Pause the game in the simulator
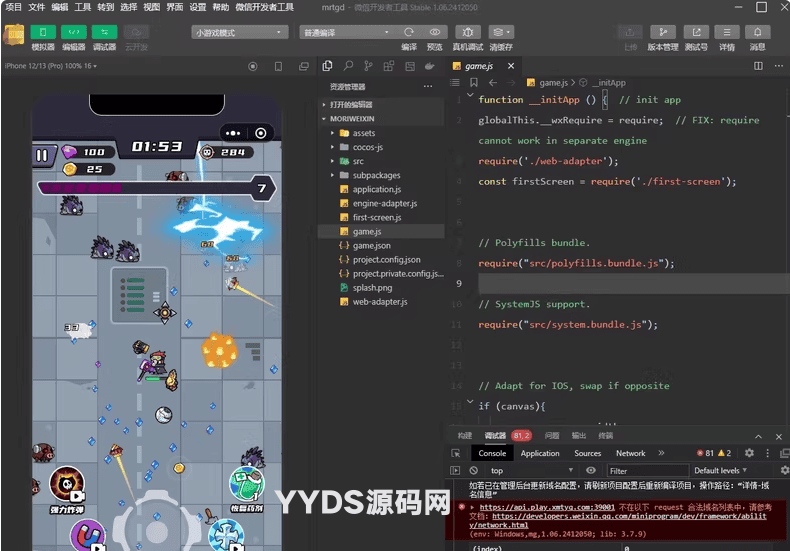Screen dimensions: 790x551 pos(42,156)
